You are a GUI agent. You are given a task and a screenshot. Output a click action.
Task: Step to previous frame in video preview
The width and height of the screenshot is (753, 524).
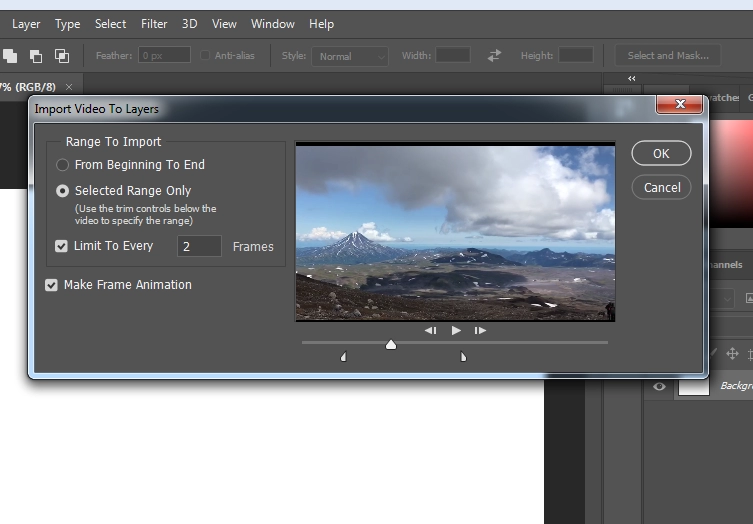point(431,330)
